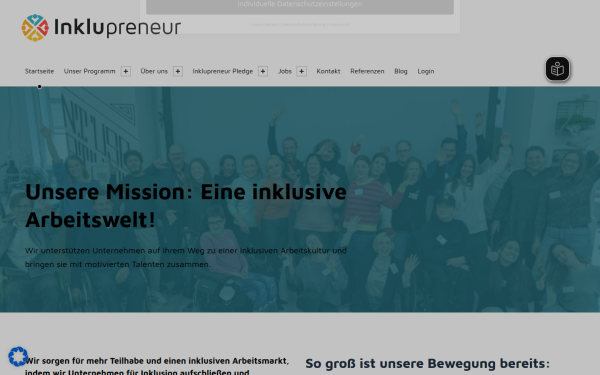Expand the Unser Programm submenu plus
Image resolution: width=600 pixels, height=375 pixels.
tap(126, 71)
